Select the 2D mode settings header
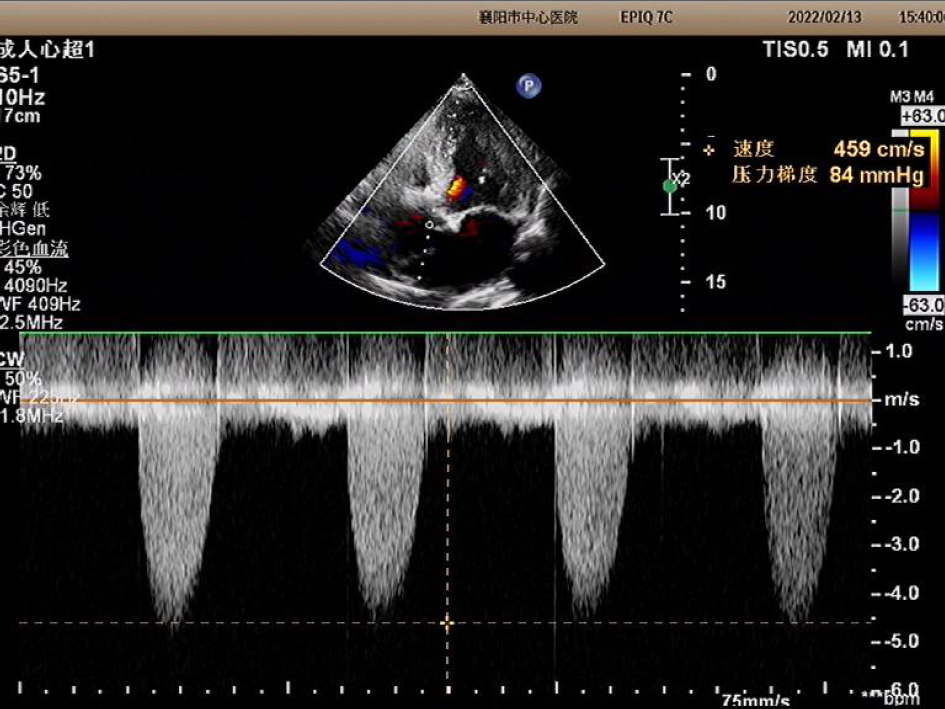This screenshot has width=945, height=709. tap(8, 153)
